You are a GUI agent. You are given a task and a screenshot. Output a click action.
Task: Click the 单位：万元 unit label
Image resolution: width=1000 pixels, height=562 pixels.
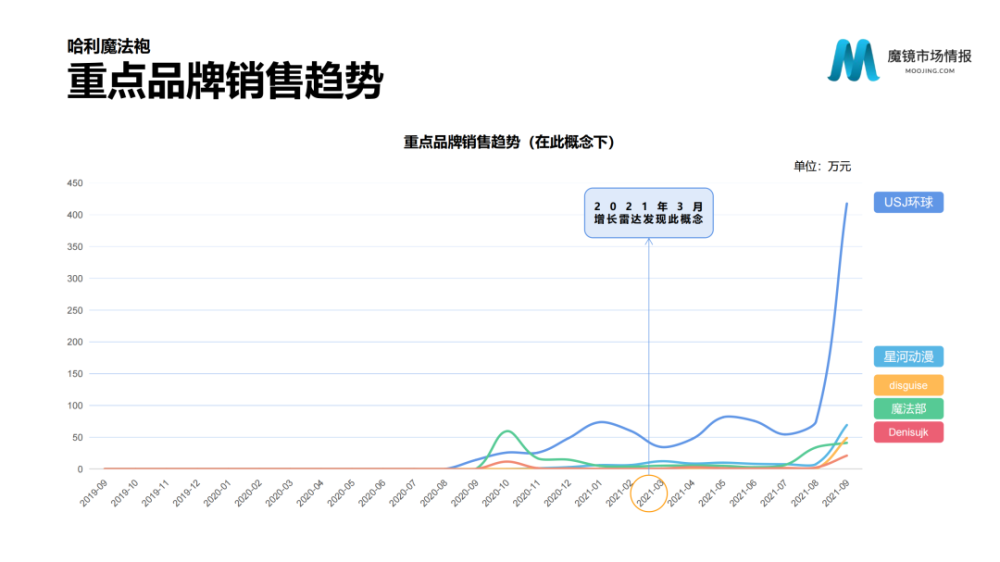pos(822,166)
